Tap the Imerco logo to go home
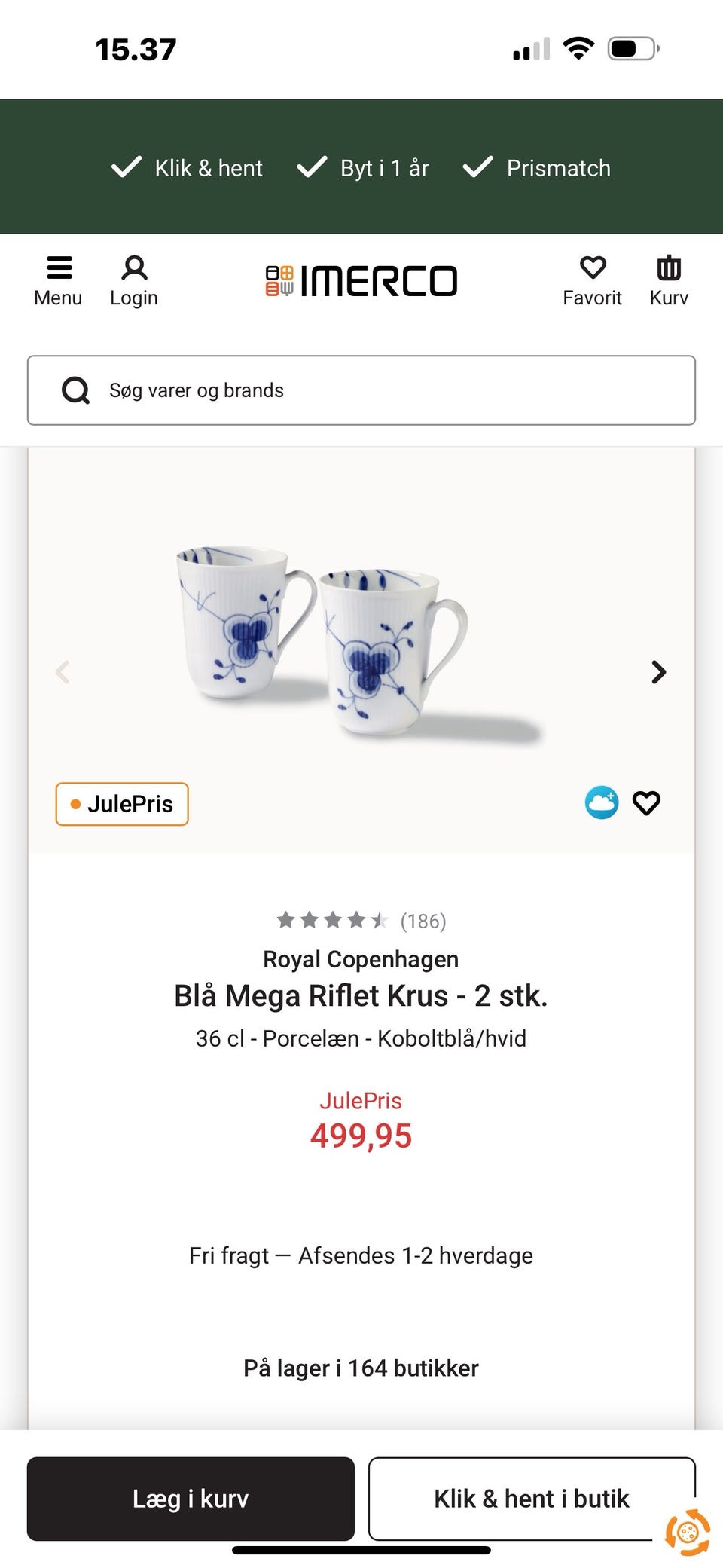The image size is (723, 1568). pyautogui.click(x=361, y=279)
